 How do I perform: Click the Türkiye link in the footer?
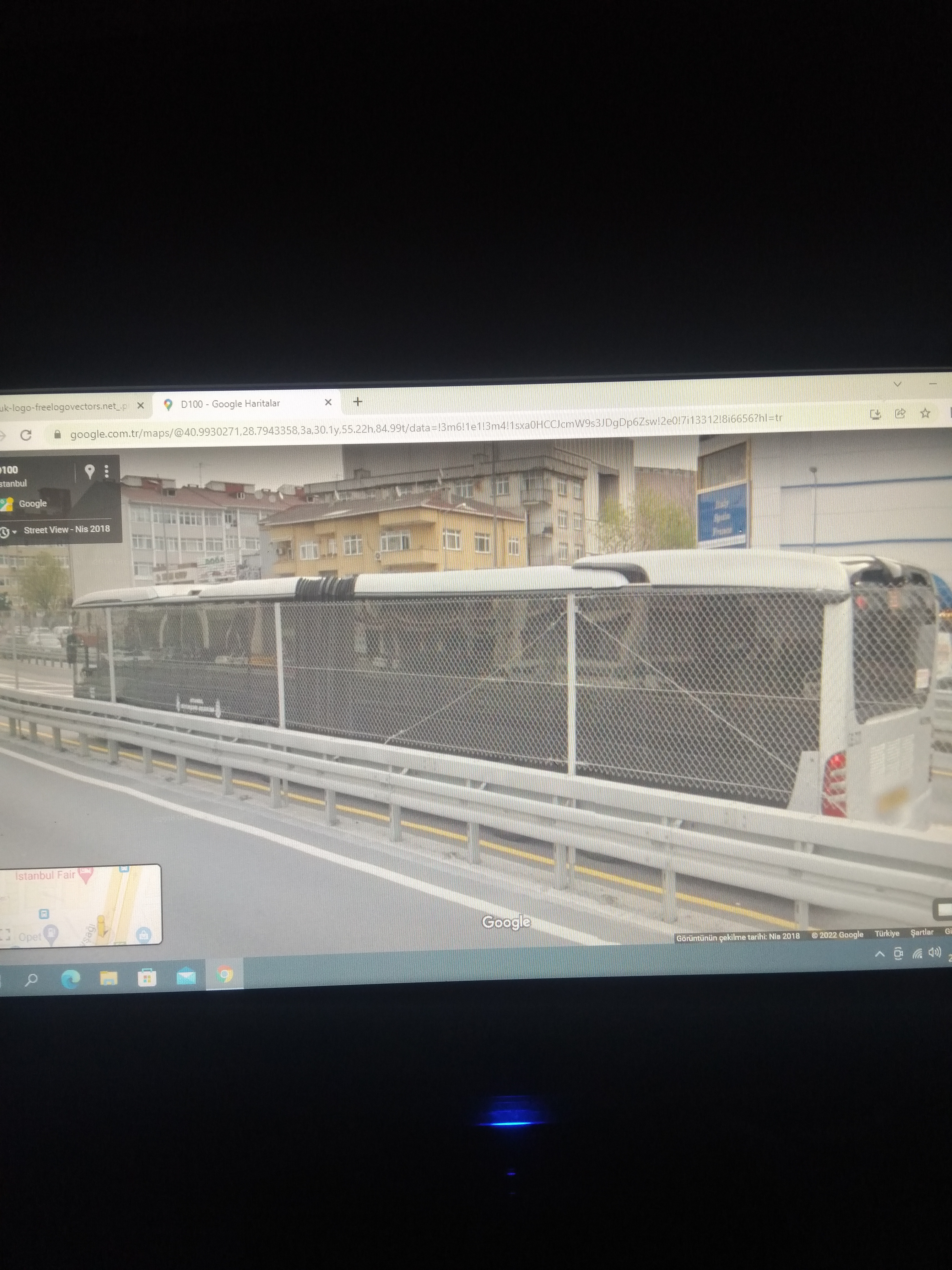click(887, 933)
